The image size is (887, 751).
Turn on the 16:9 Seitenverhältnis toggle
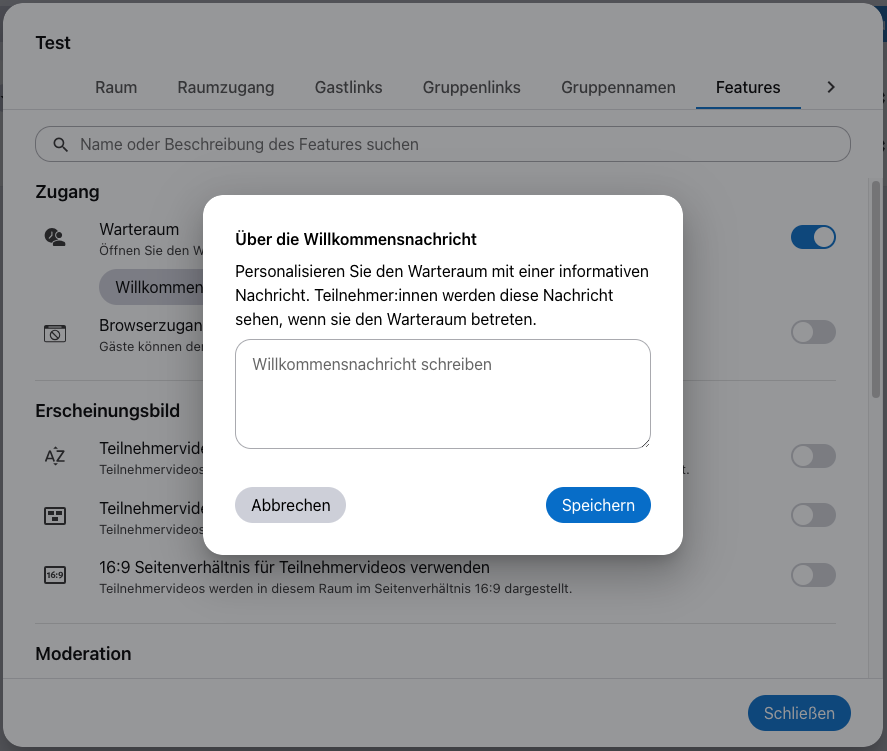click(813, 575)
